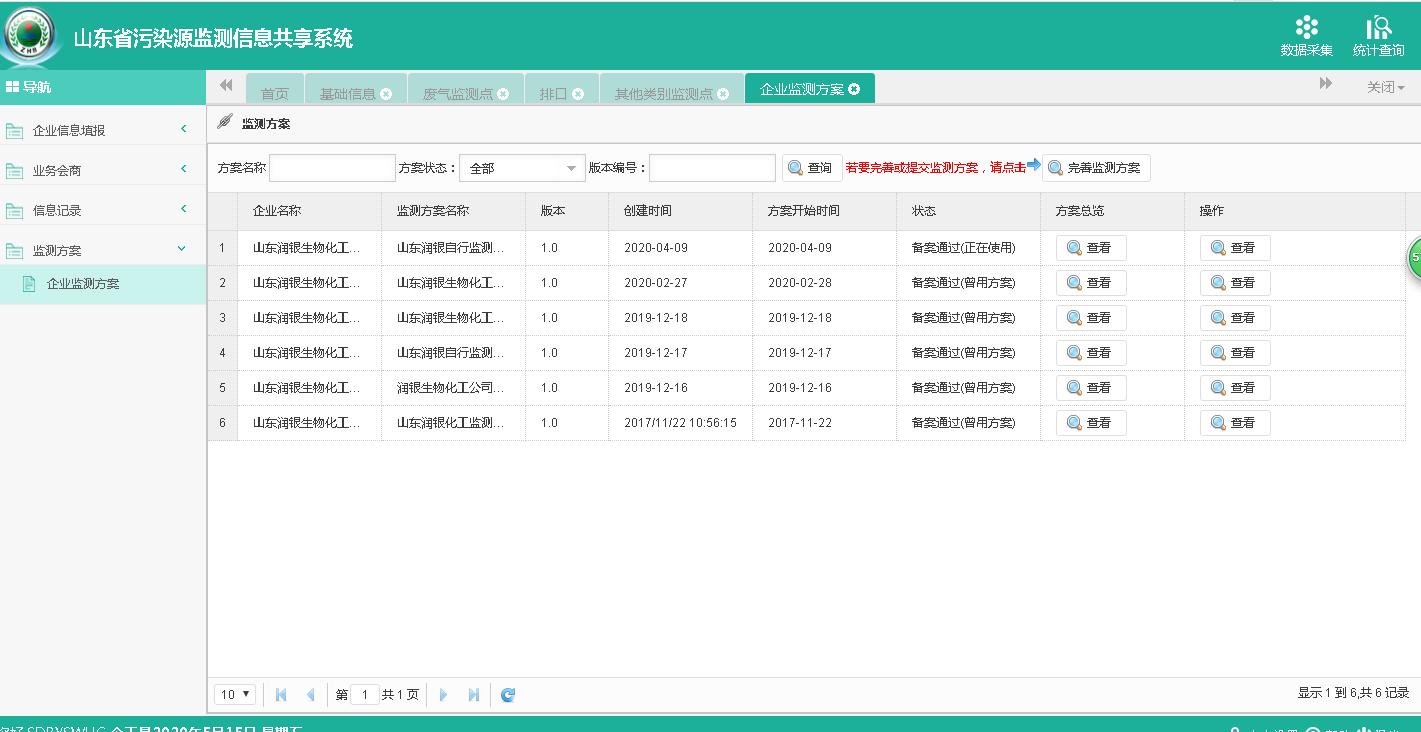Image resolution: width=1421 pixels, height=732 pixels.
Task: Click the 查询 search button
Action: pyautogui.click(x=811, y=168)
